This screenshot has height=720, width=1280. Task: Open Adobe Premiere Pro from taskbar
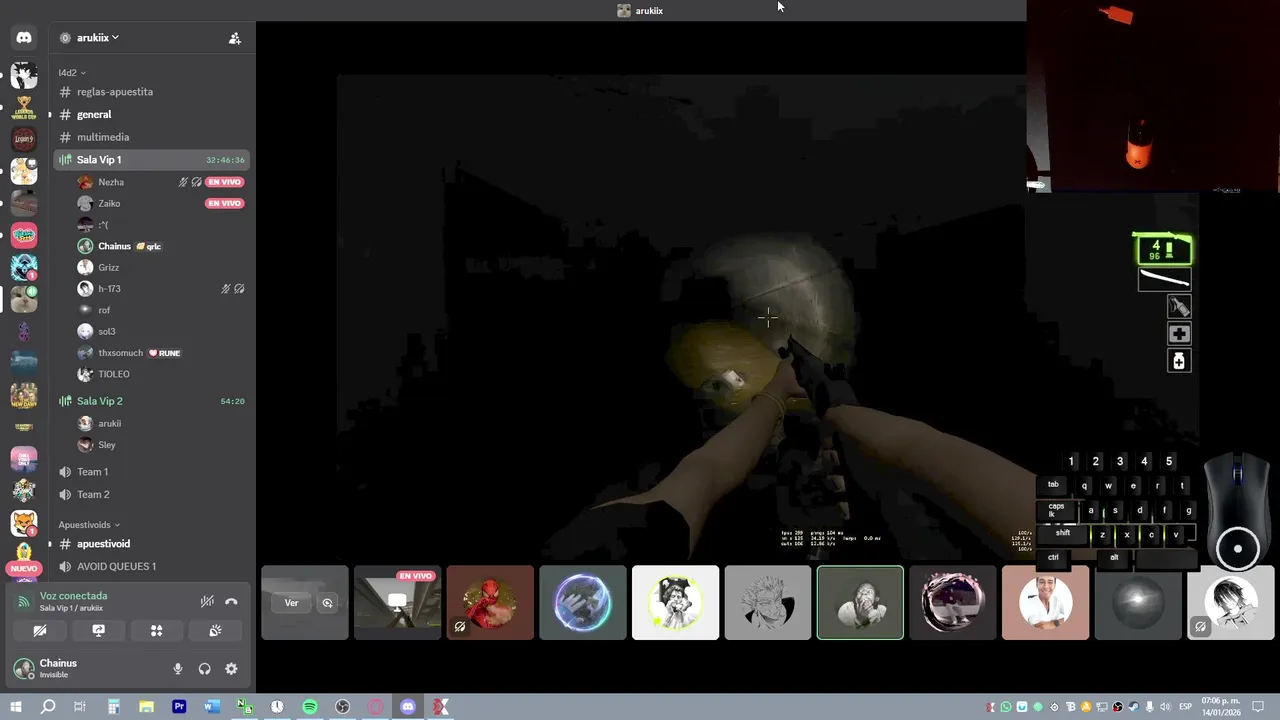179,707
